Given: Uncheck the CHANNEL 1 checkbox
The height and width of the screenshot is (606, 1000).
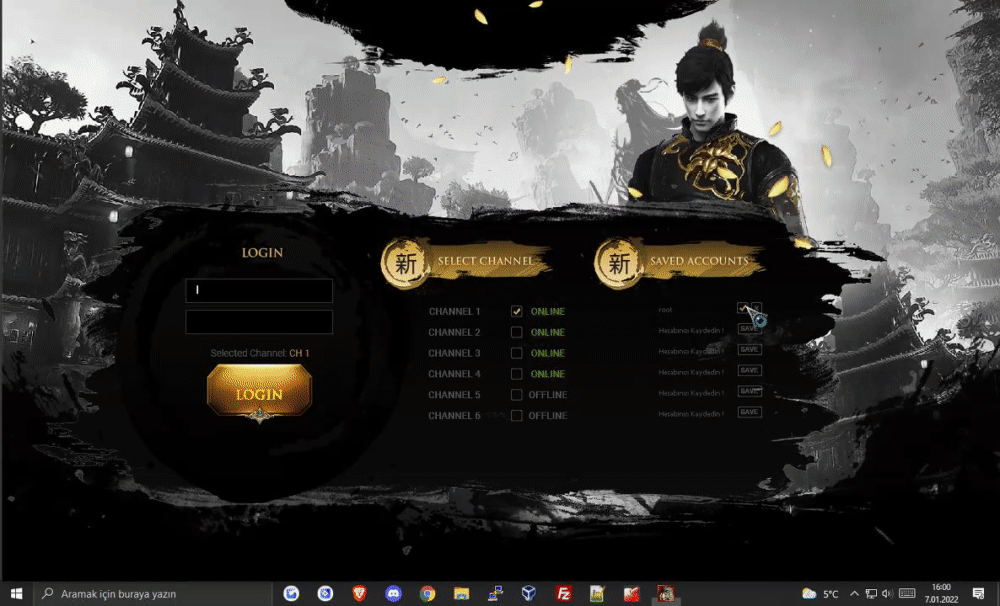Looking at the screenshot, I should 517,311.
